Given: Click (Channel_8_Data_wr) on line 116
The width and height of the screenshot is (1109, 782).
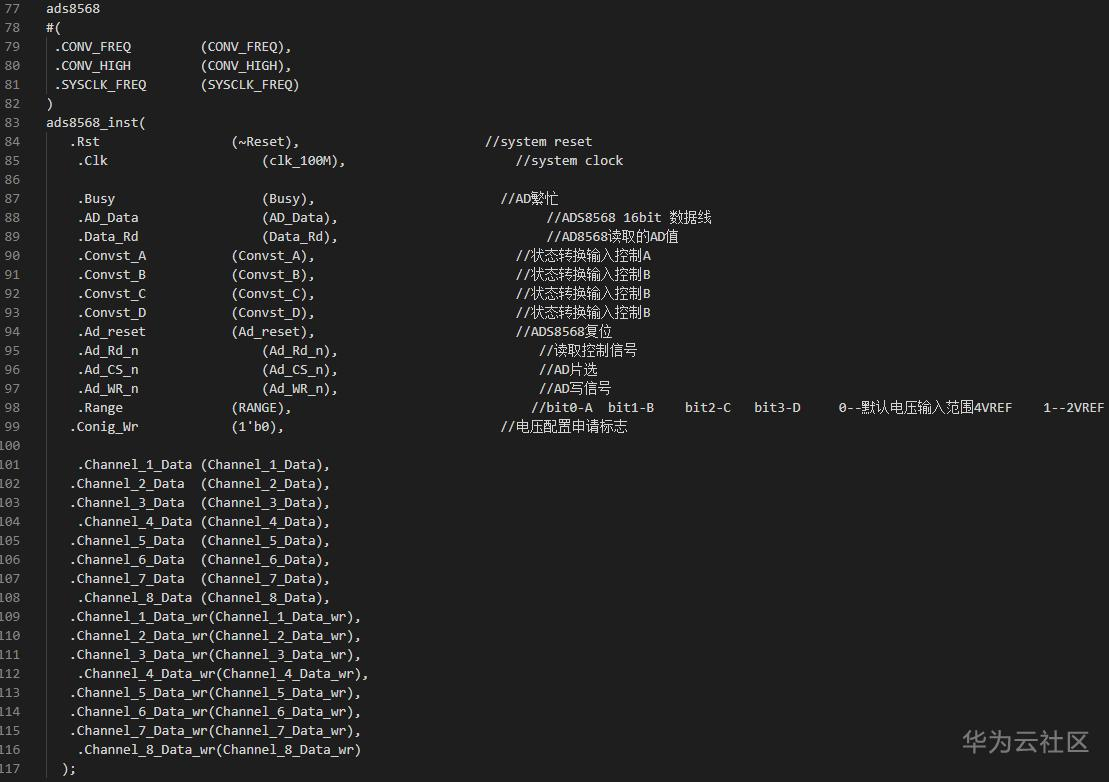Looking at the screenshot, I should pyautogui.click(x=288, y=750).
